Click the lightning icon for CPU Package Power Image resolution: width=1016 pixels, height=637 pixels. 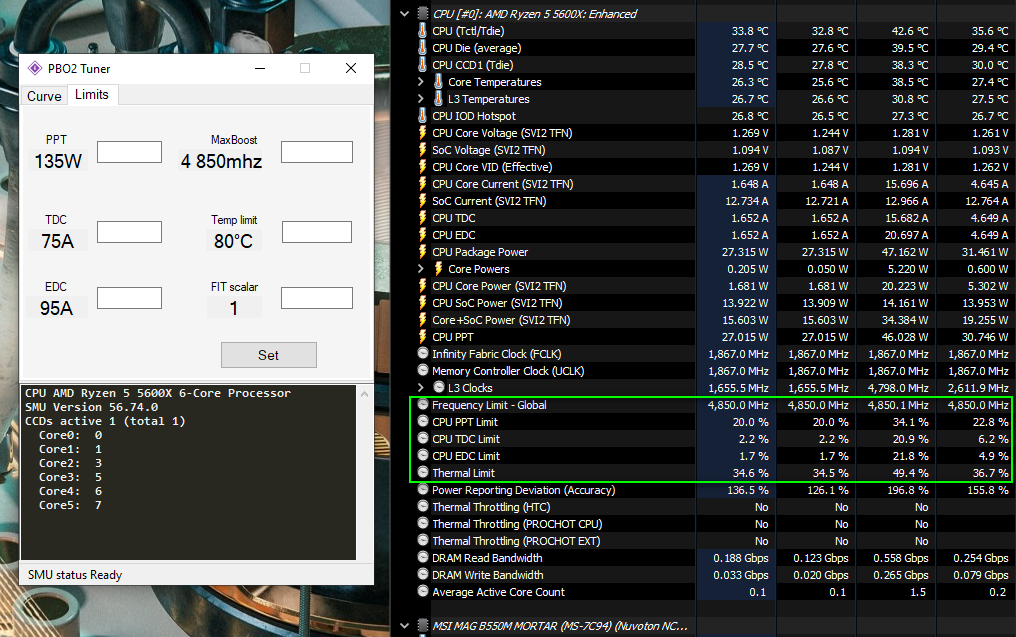click(x=422, y=251)
